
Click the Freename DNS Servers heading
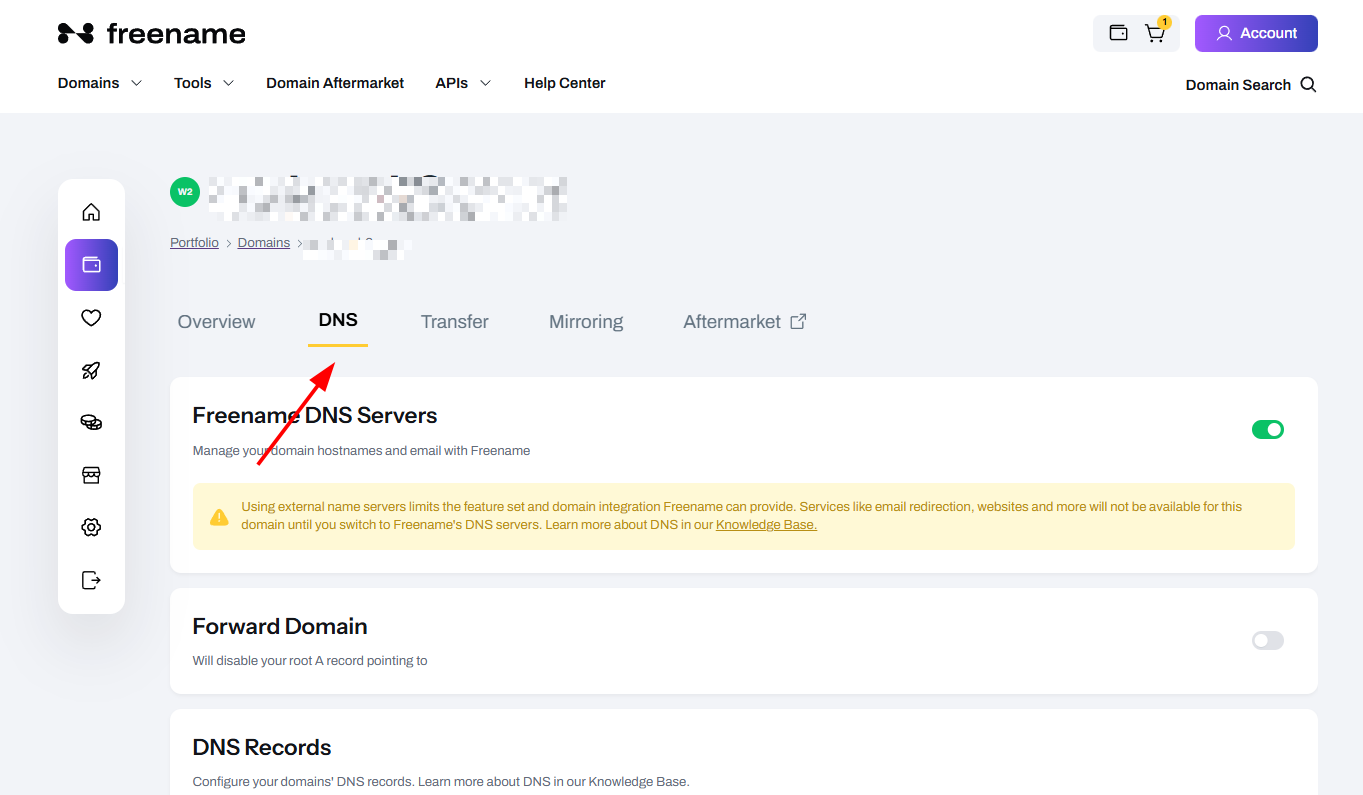click(315, 415)
